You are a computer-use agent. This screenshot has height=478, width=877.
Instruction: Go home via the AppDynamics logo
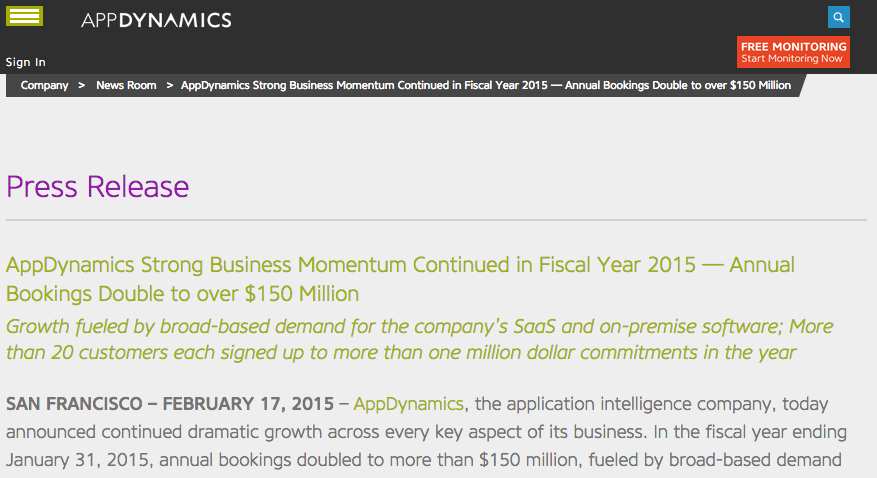tap(156, 20)
